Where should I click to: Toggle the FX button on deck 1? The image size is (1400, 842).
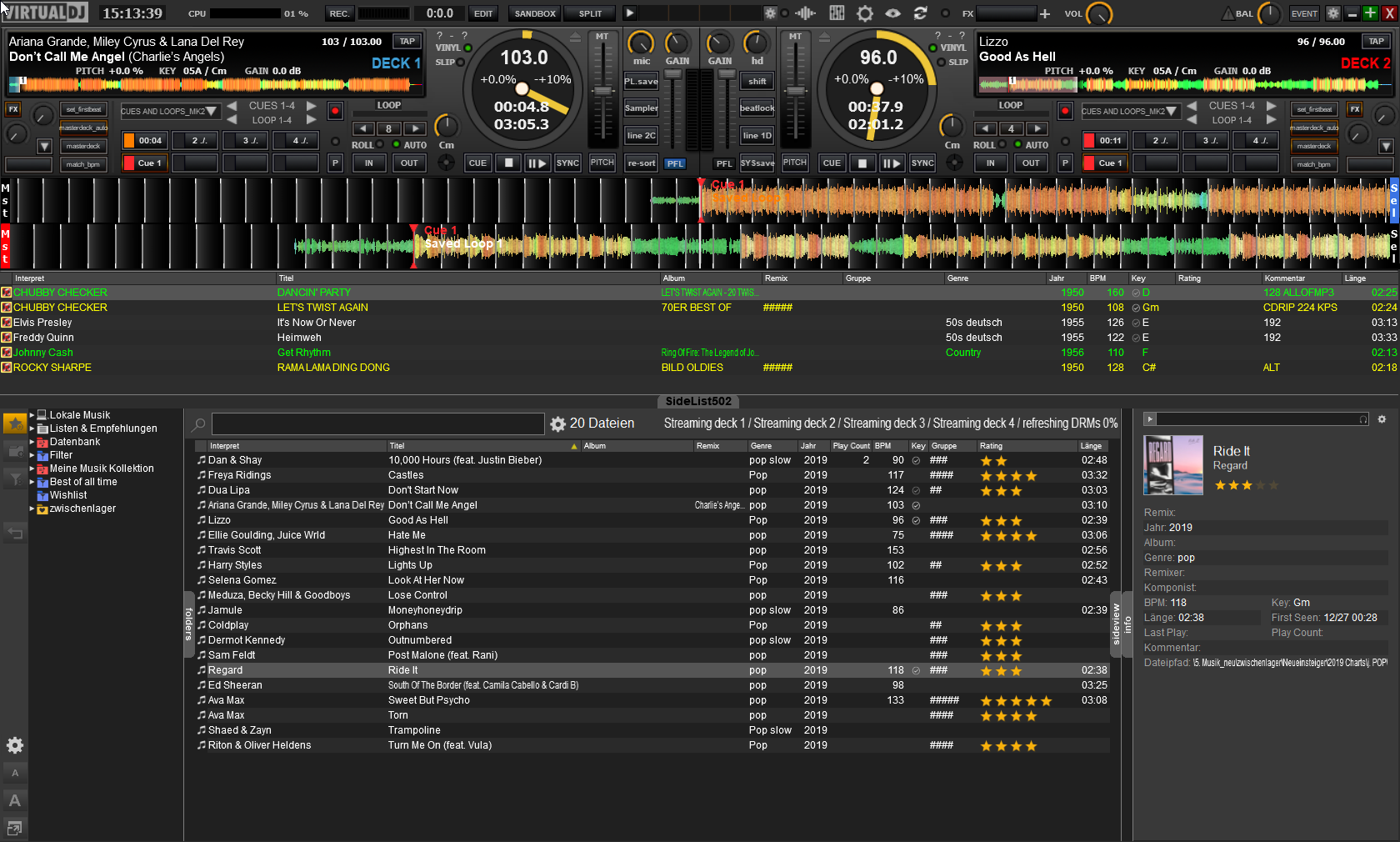coord(13,109)
